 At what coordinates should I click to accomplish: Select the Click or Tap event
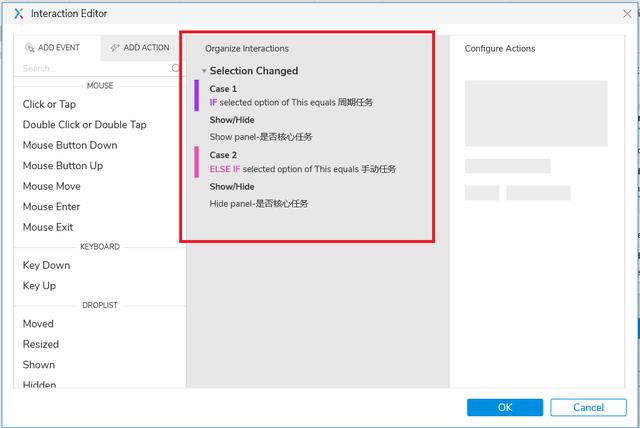(49, 104)
